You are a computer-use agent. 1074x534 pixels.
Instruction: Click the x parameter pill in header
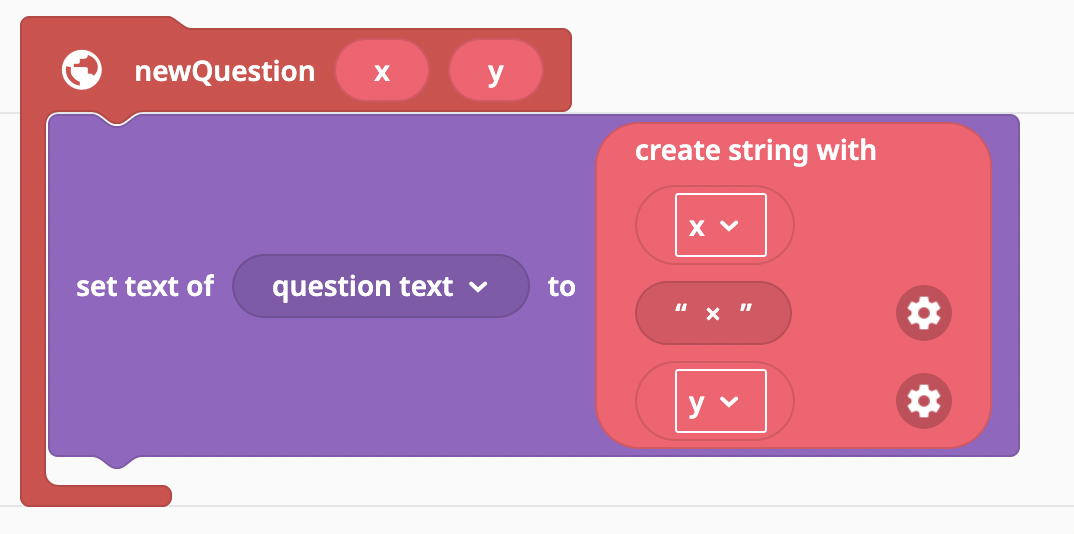[x=382, y=71]
